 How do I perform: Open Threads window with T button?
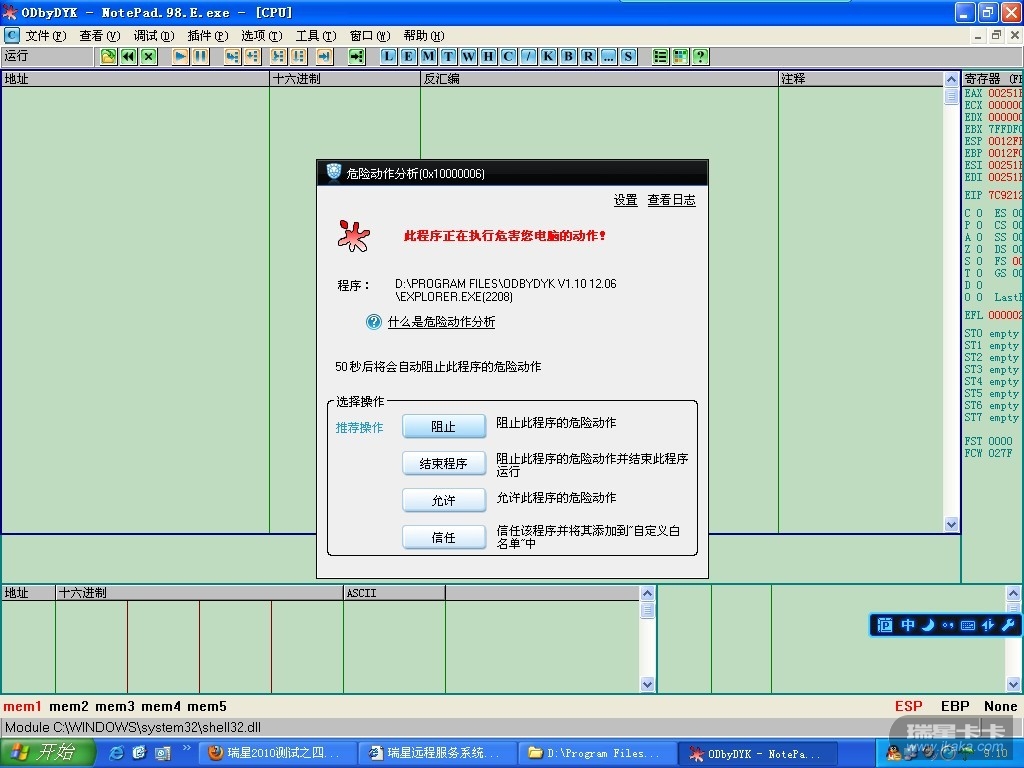[449, 57]
